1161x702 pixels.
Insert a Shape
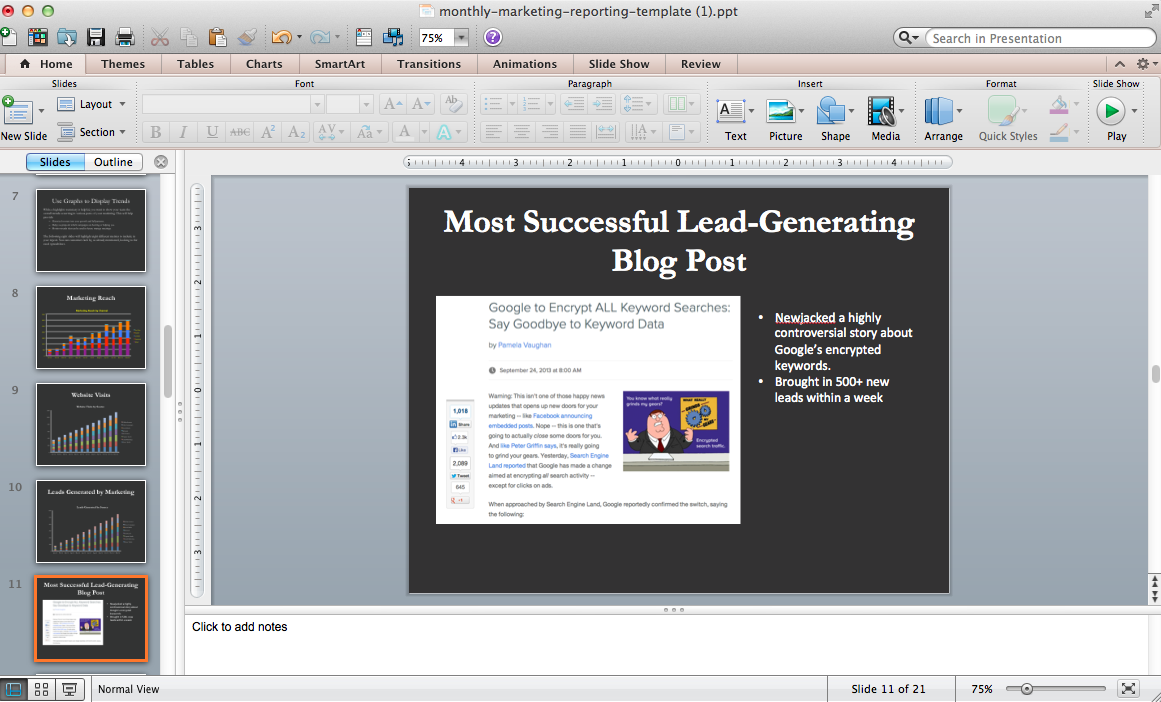coord(831,112)
